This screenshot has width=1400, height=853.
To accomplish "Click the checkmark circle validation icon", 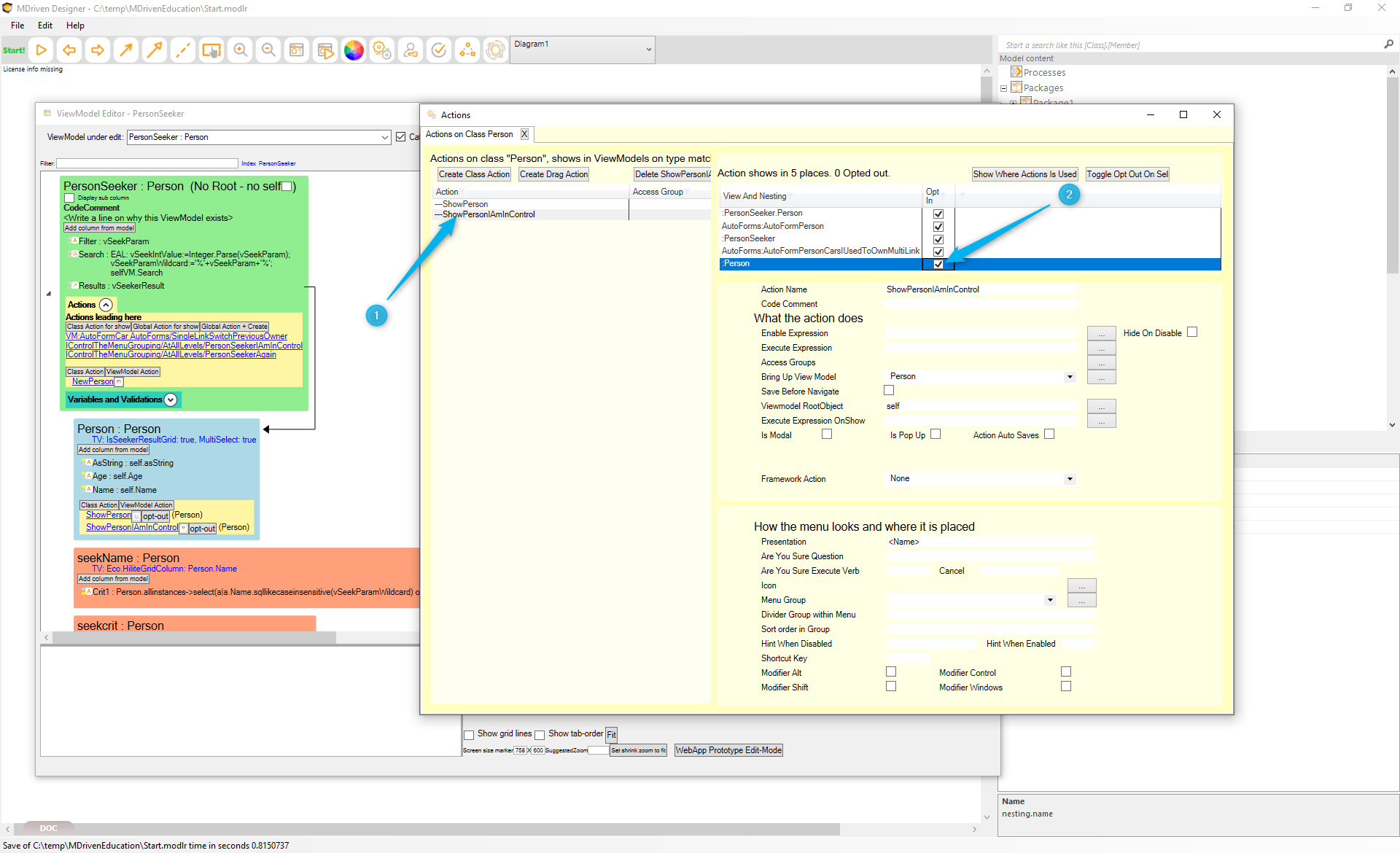I will pos(439,50).
